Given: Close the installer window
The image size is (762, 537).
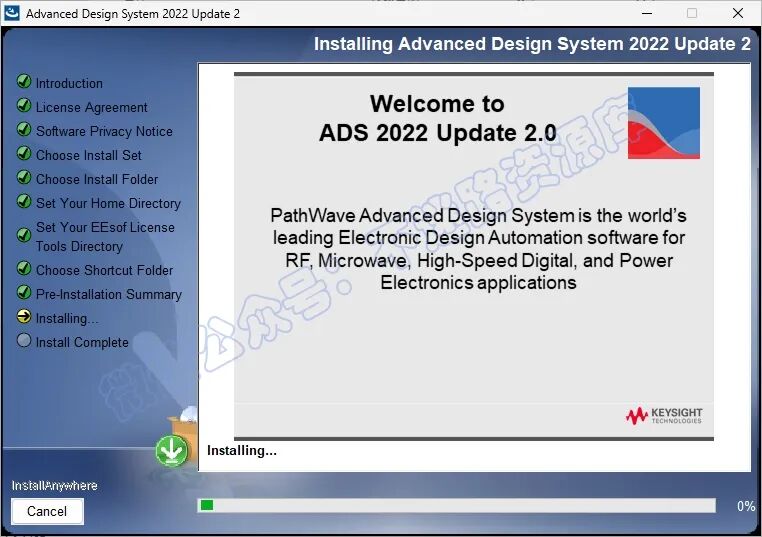Looking at the screenshot, I should point(738,13).
